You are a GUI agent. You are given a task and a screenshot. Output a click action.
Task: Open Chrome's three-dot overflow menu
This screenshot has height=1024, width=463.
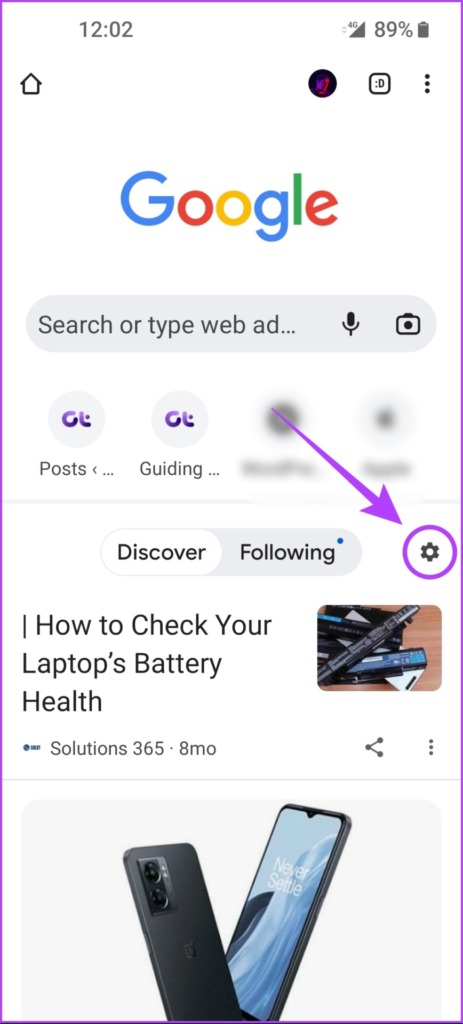(x=427, y=84)
